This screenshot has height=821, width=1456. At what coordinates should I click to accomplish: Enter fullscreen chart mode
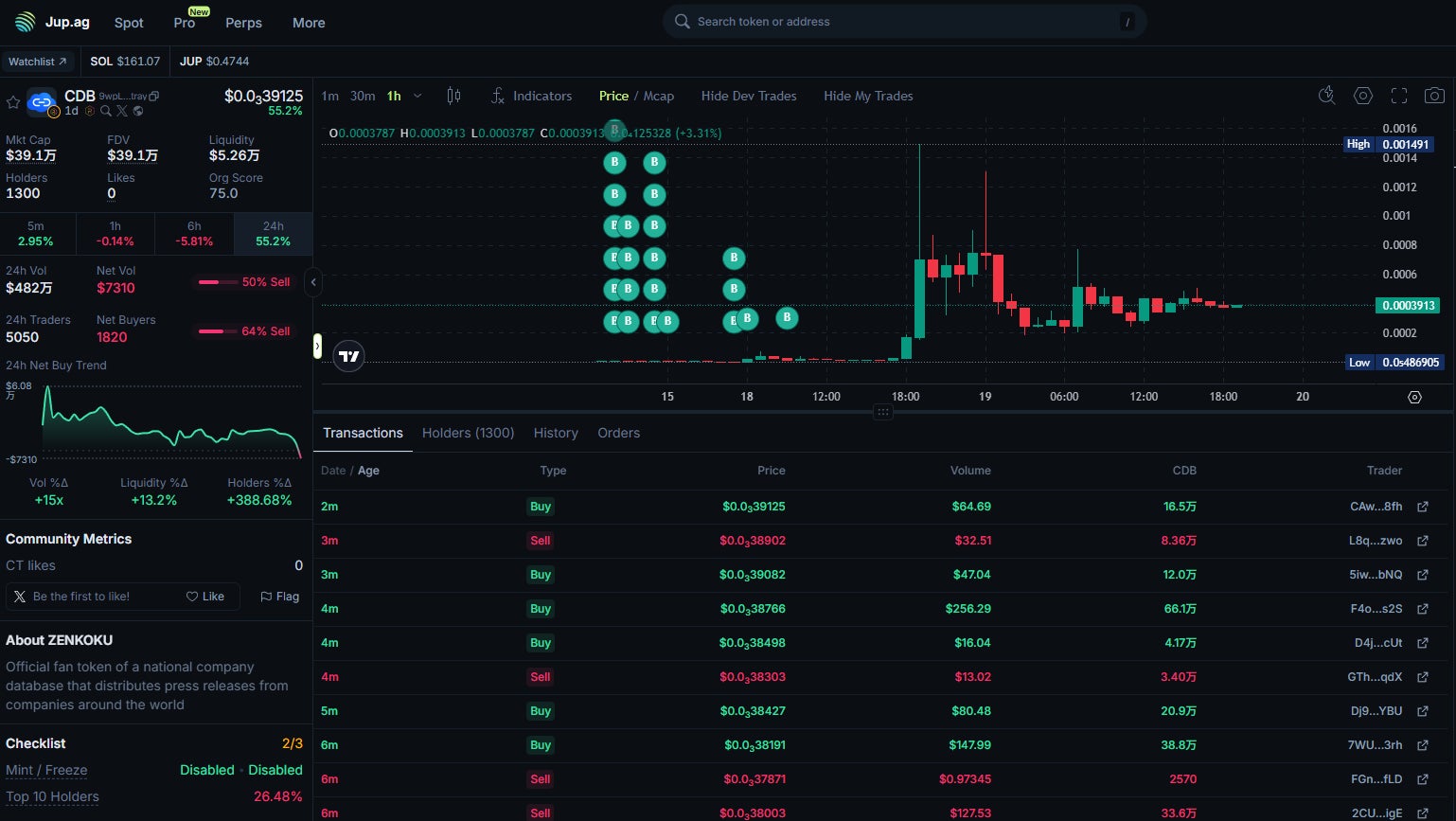1399,96
